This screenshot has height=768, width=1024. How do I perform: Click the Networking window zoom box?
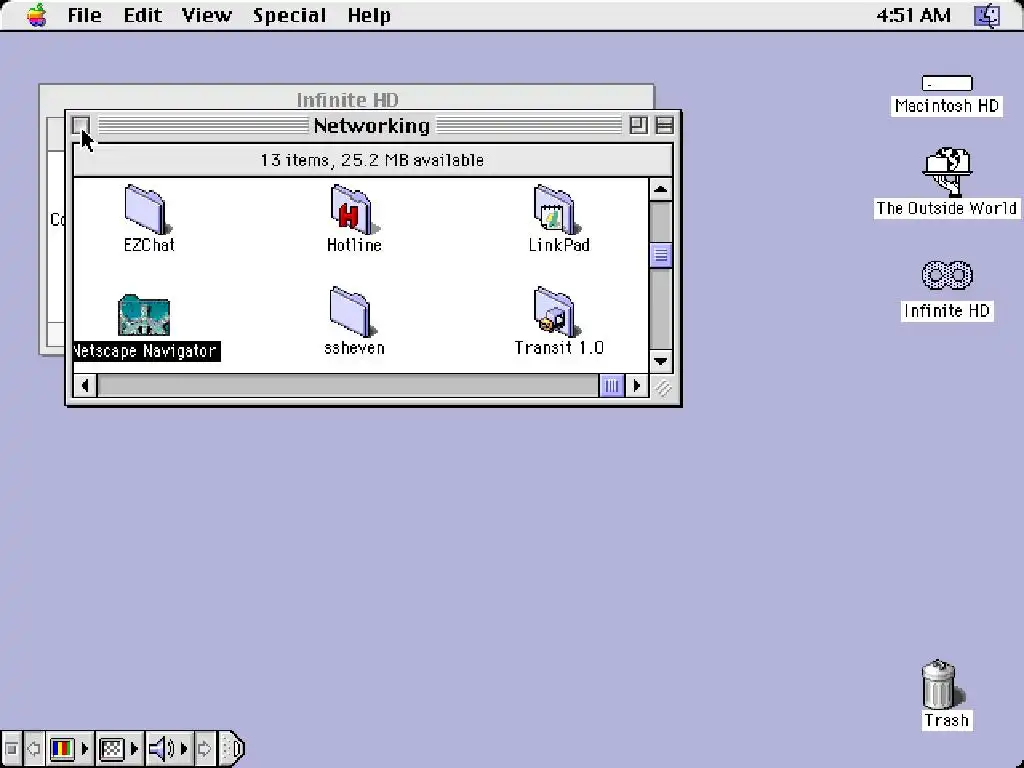(x=638, y=125)
